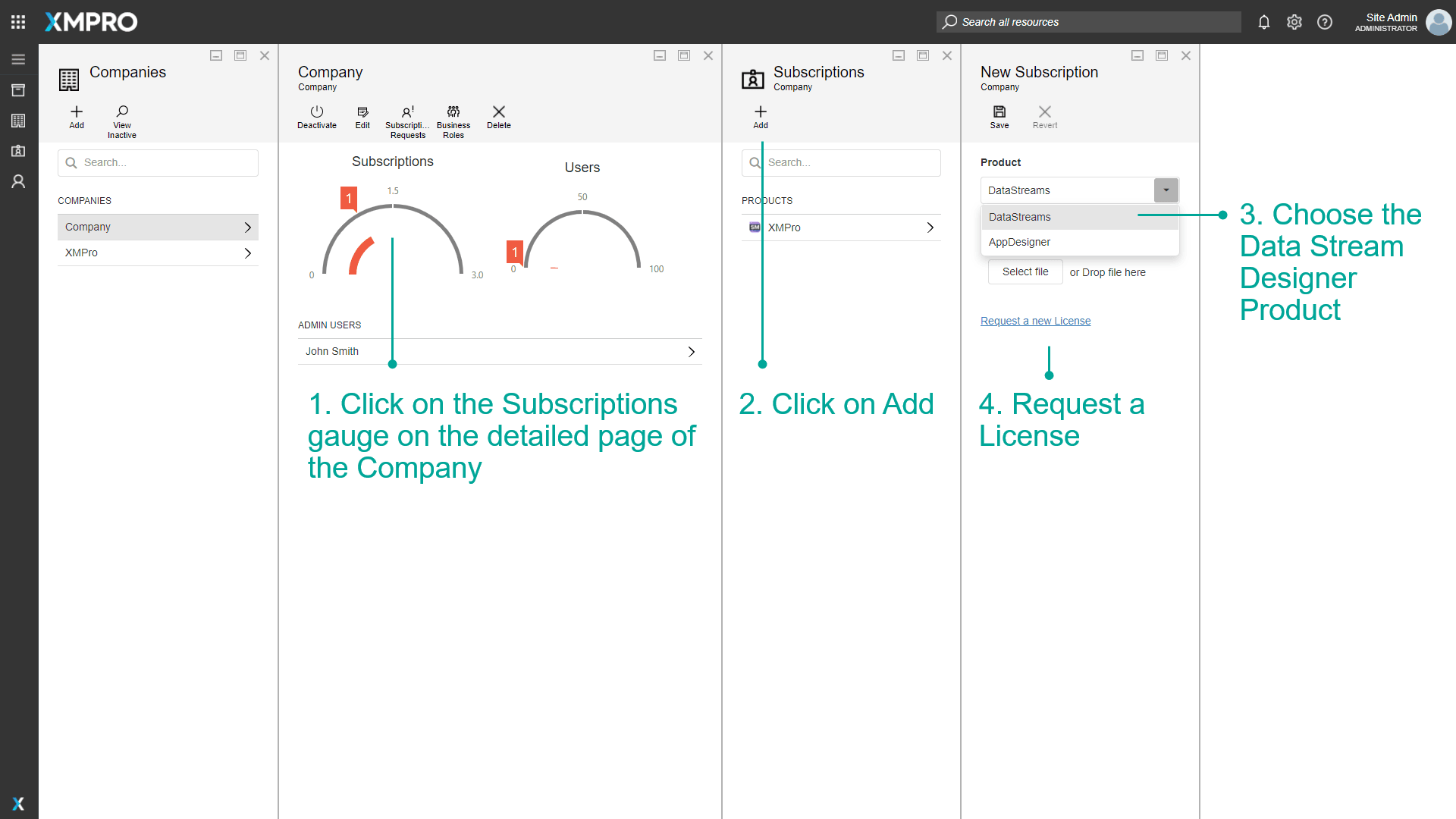Click the Request a new License link
This screenshot has height=819, width=1456.
point(1035,320)
